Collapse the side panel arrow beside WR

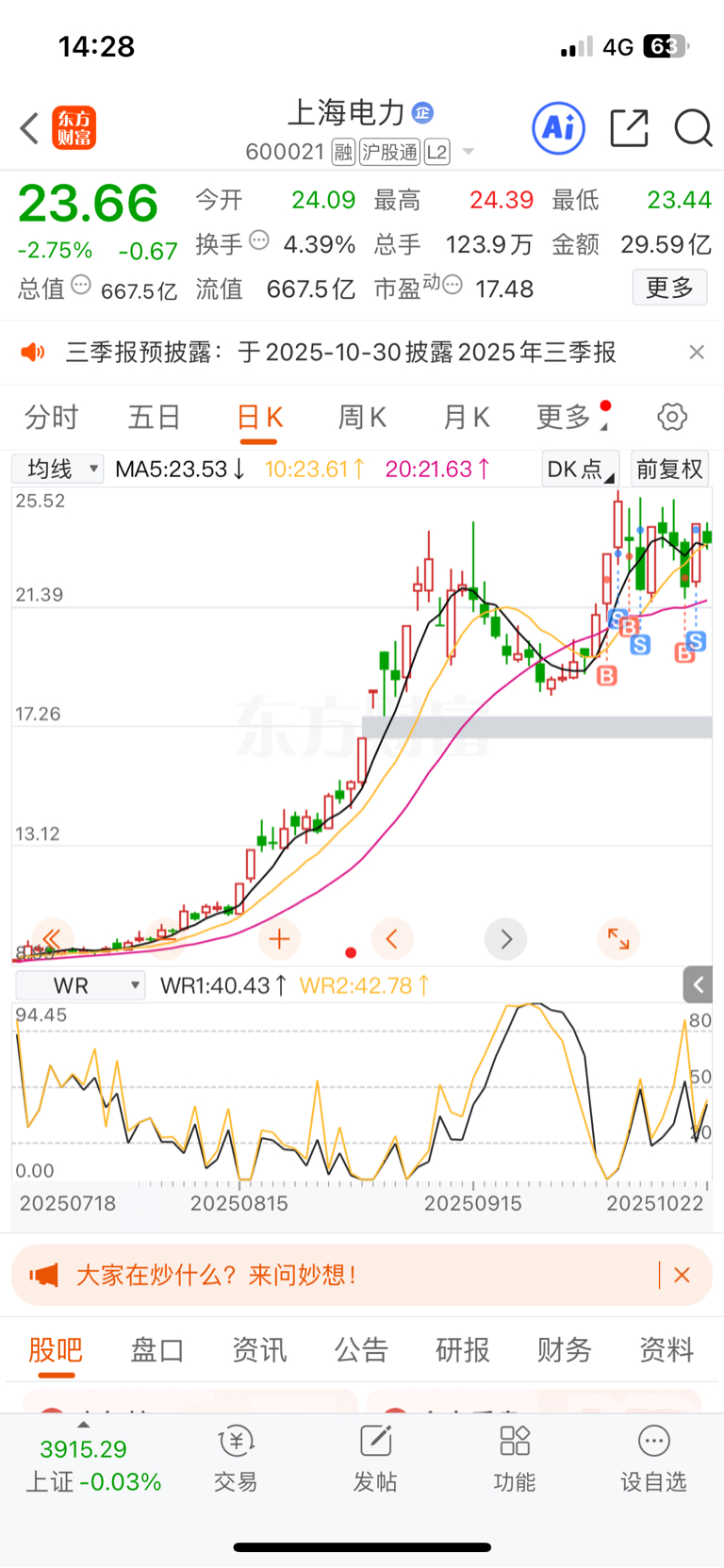698,985
